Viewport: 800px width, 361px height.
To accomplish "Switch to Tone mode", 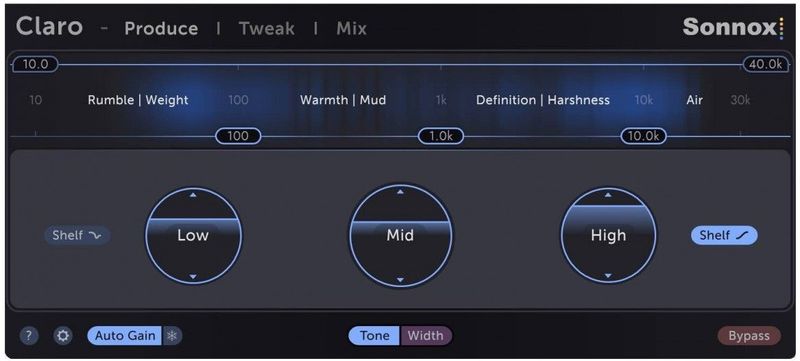I will 374,336.
